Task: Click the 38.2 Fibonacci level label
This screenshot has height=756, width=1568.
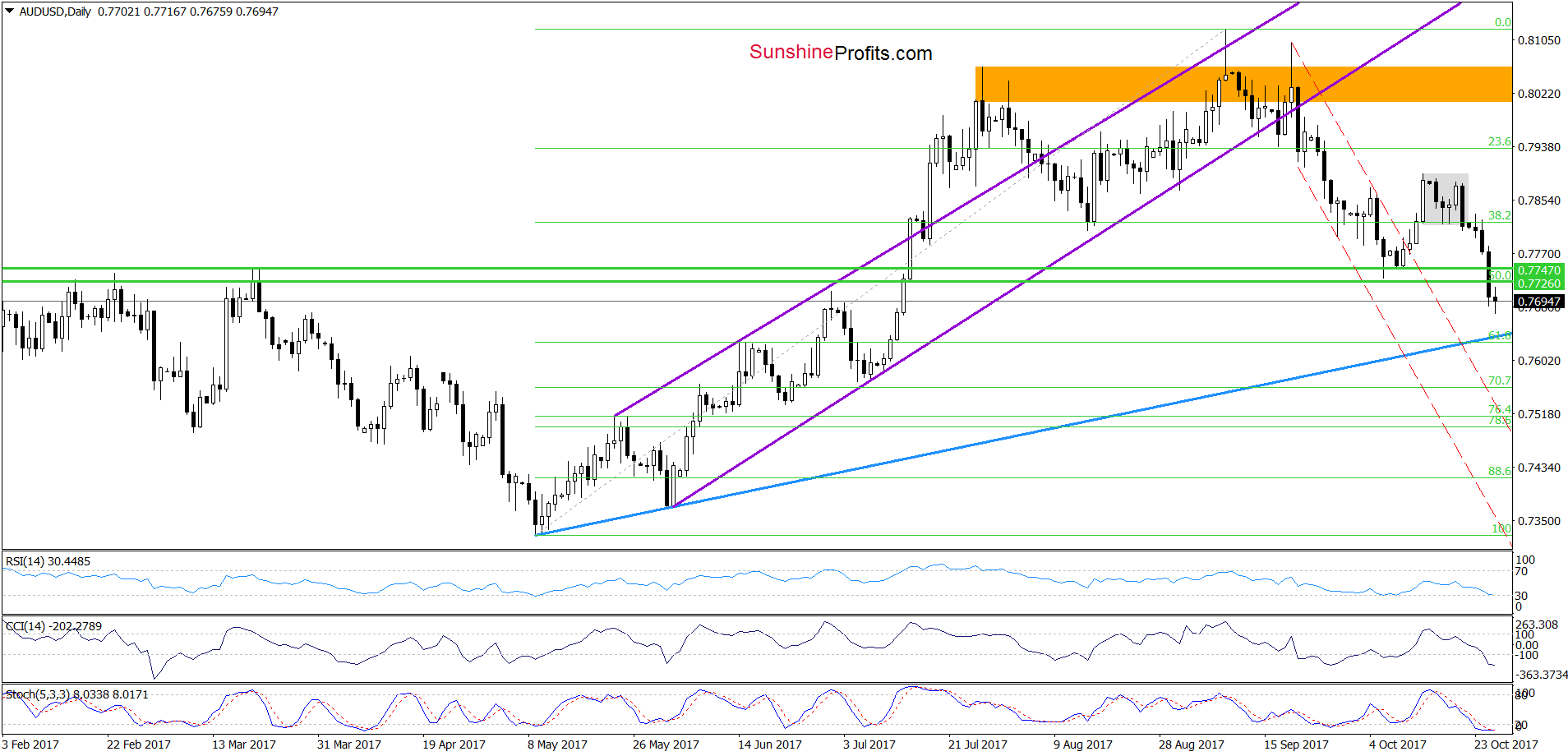Action: pyautogui.click(x=1499, y=215)
